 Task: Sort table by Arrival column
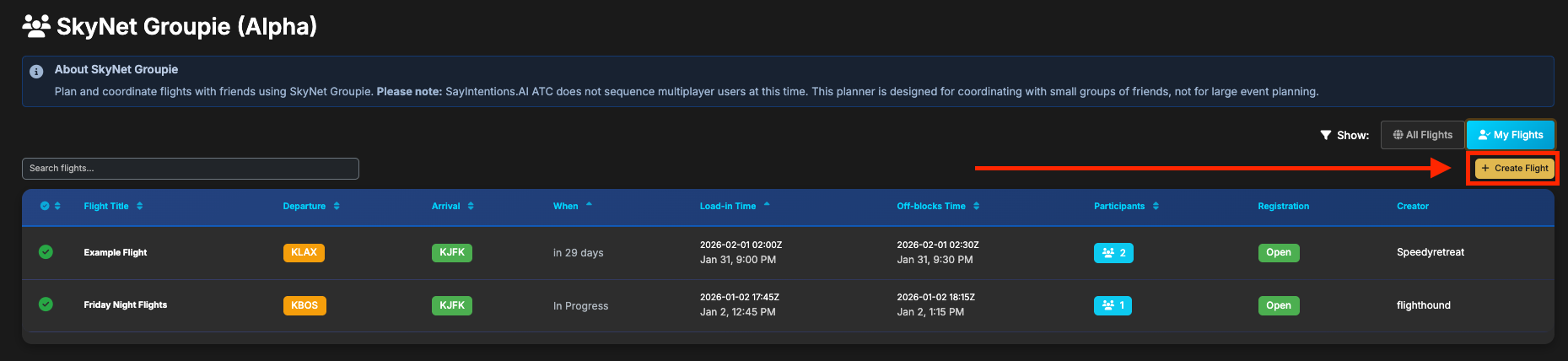pos(453,206)
